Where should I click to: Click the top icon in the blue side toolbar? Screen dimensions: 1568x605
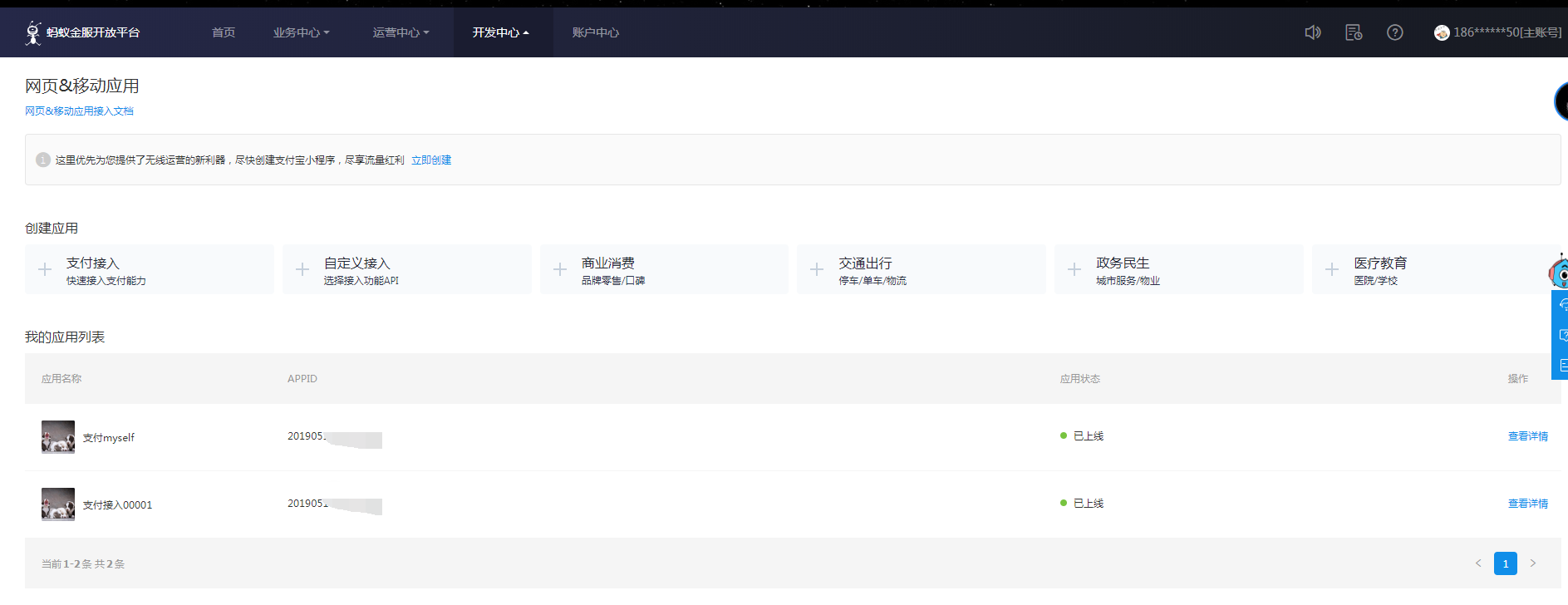[1562, 305]
